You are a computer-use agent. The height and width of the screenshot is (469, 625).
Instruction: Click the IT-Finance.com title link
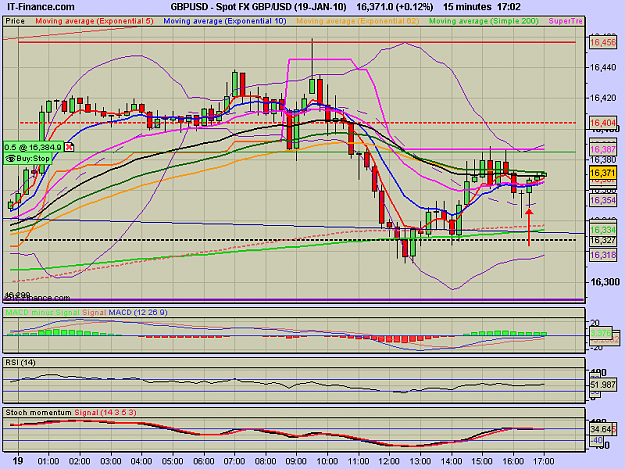click(x=41, y=7)
